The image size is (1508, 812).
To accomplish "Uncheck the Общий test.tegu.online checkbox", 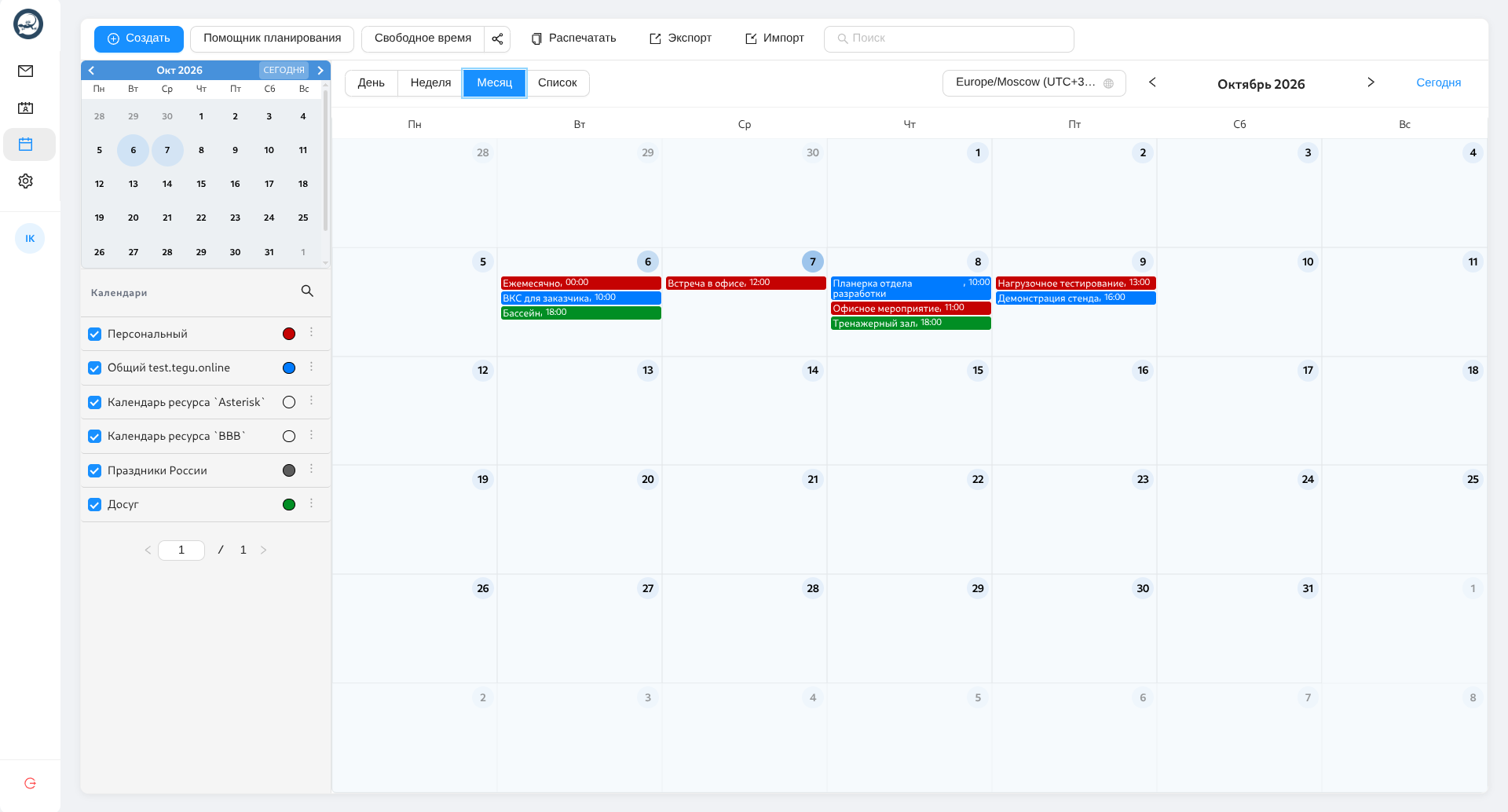I will pyautogui.click(x=95, y=368).
